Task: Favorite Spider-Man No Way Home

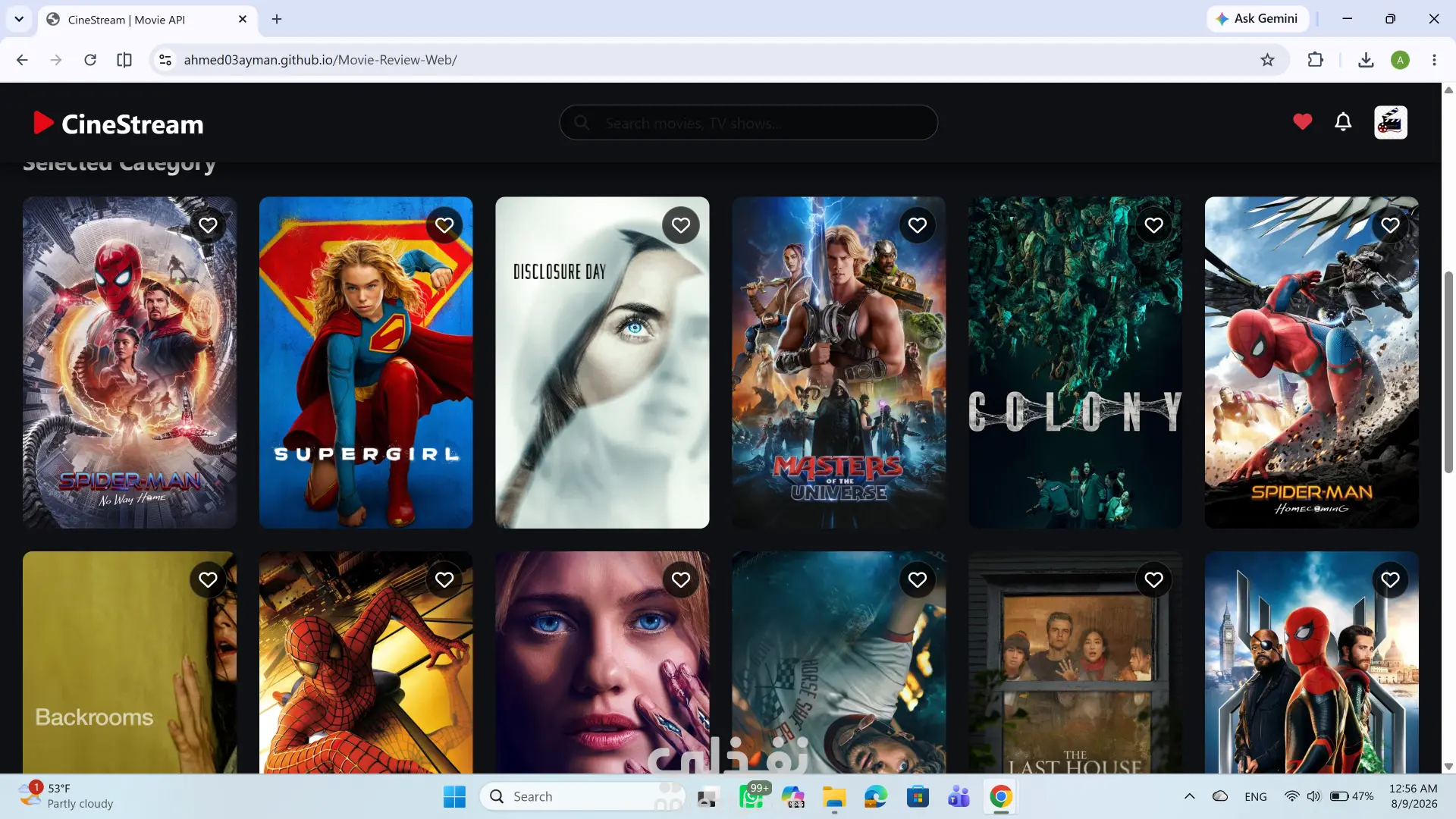Action: coord(208,225)
